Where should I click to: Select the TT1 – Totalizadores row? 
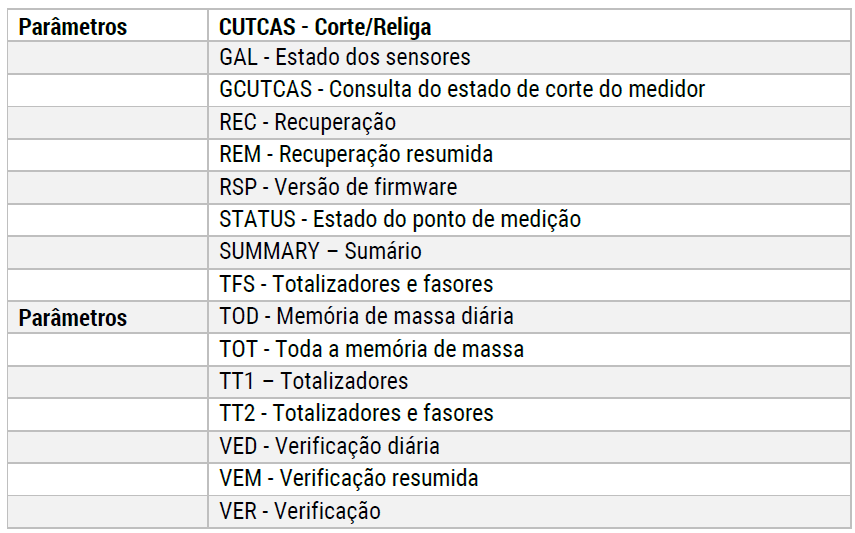tap(314, 381)
